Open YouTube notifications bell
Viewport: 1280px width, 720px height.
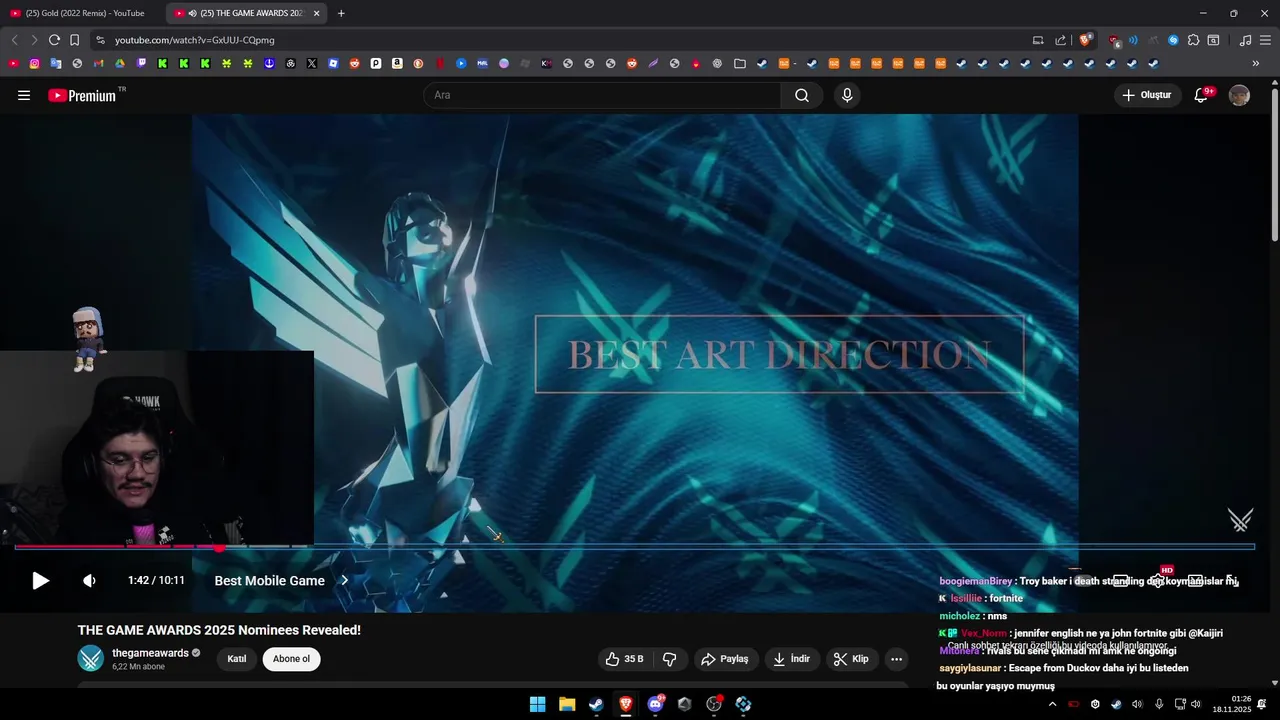(1202, 95)
